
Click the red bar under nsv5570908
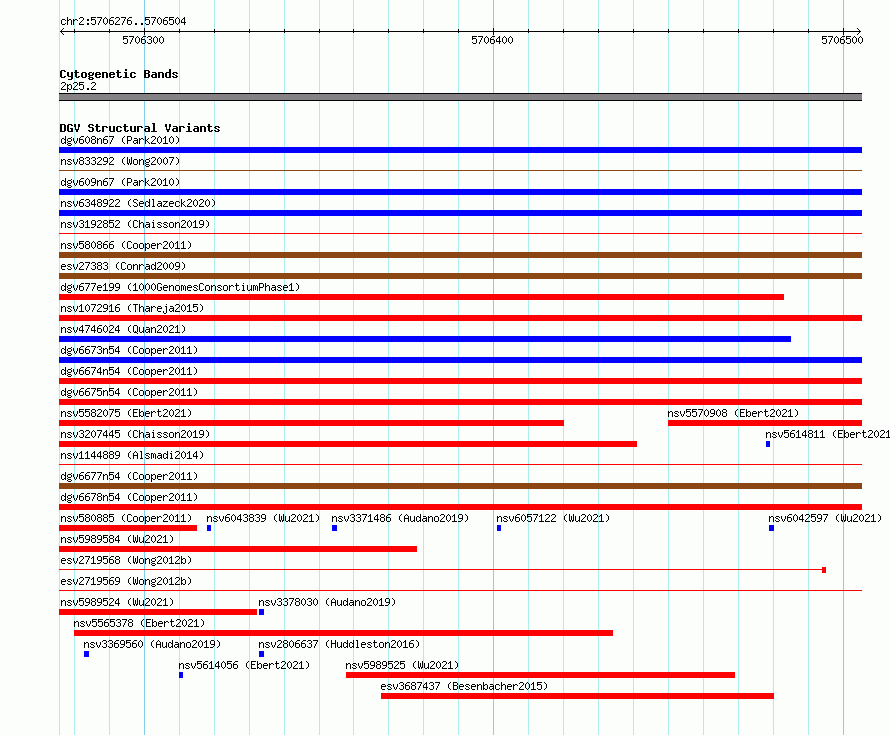click(765, 423)
